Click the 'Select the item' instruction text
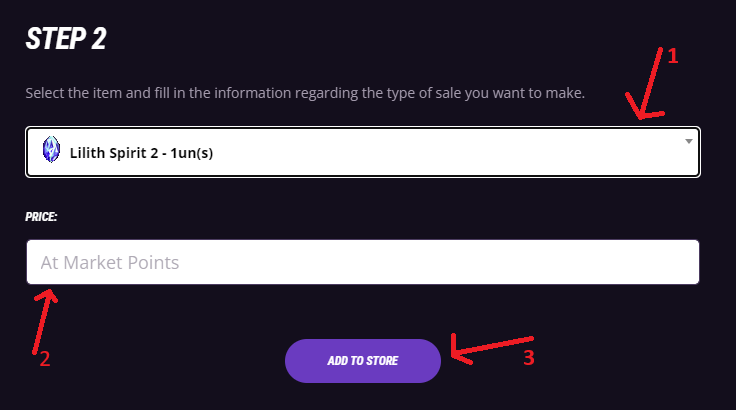Viewport: 736px width, 410px height. click(305, 93)
